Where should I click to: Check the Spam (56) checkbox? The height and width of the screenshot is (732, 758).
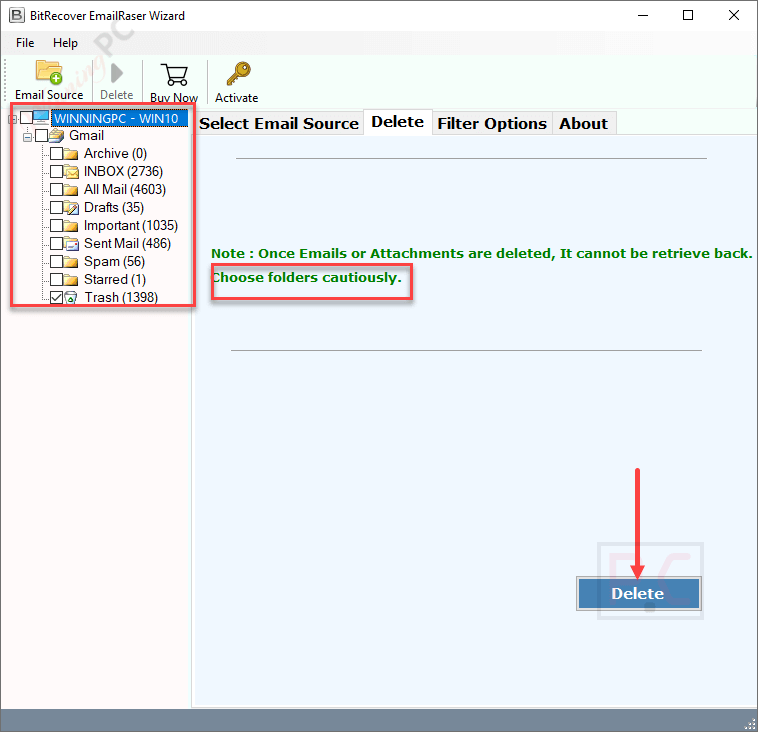(x=57, y=262)
